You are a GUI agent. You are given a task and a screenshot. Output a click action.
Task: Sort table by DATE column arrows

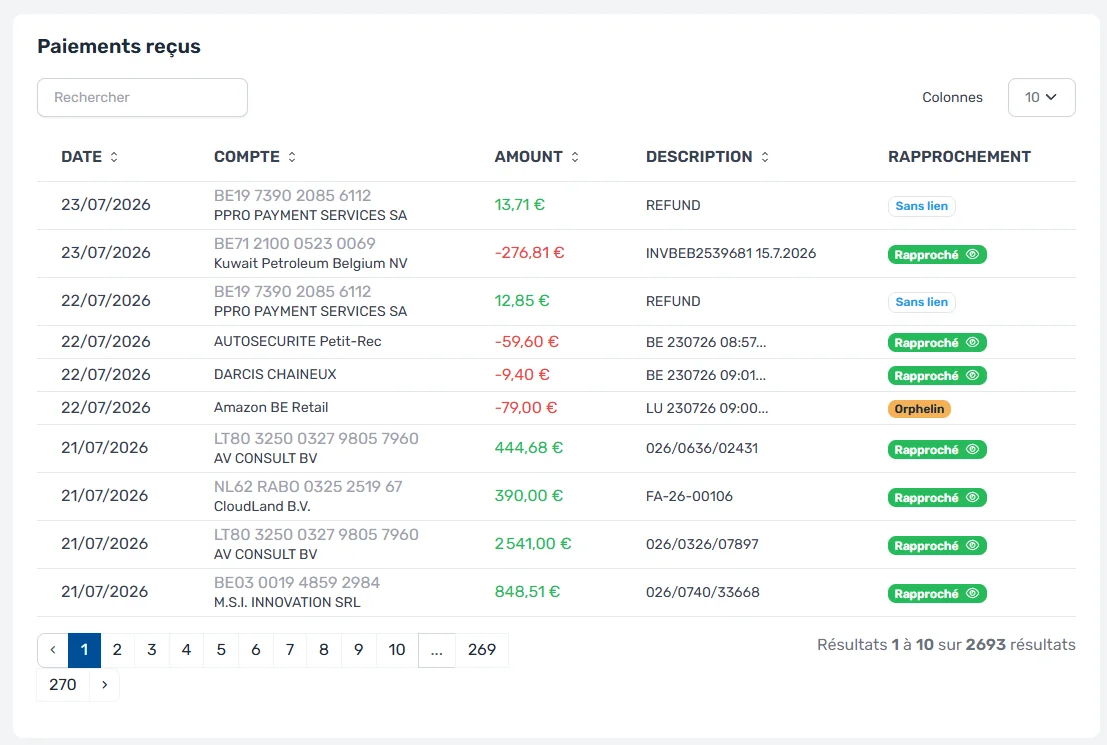(x=114, y=157)
